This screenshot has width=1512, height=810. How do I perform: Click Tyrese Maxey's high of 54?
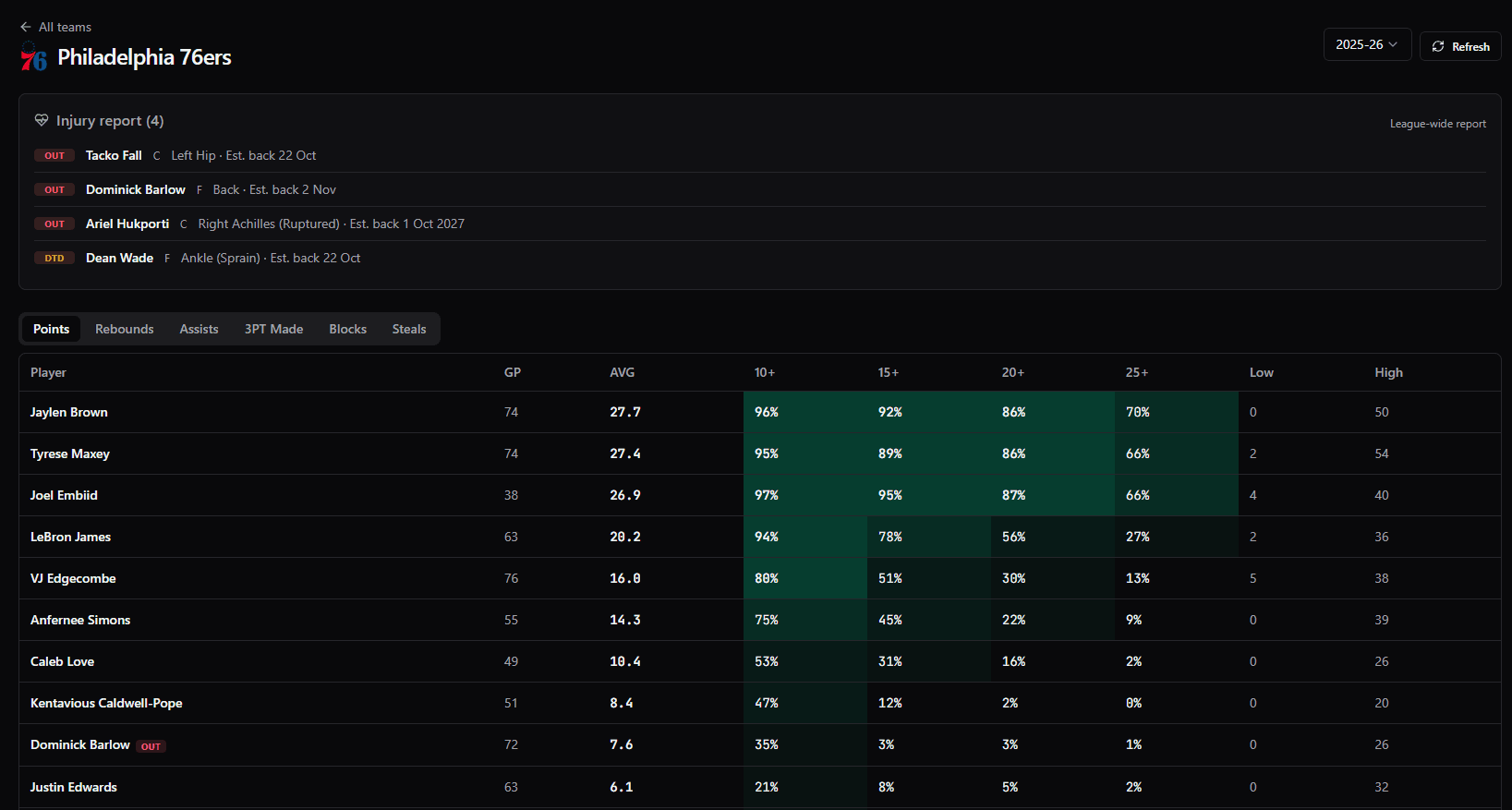1382,453
